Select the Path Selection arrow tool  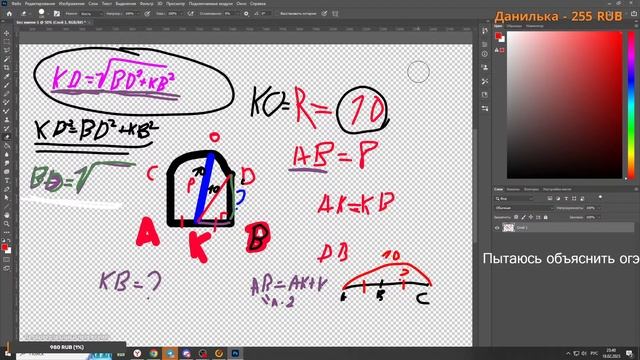7,198
